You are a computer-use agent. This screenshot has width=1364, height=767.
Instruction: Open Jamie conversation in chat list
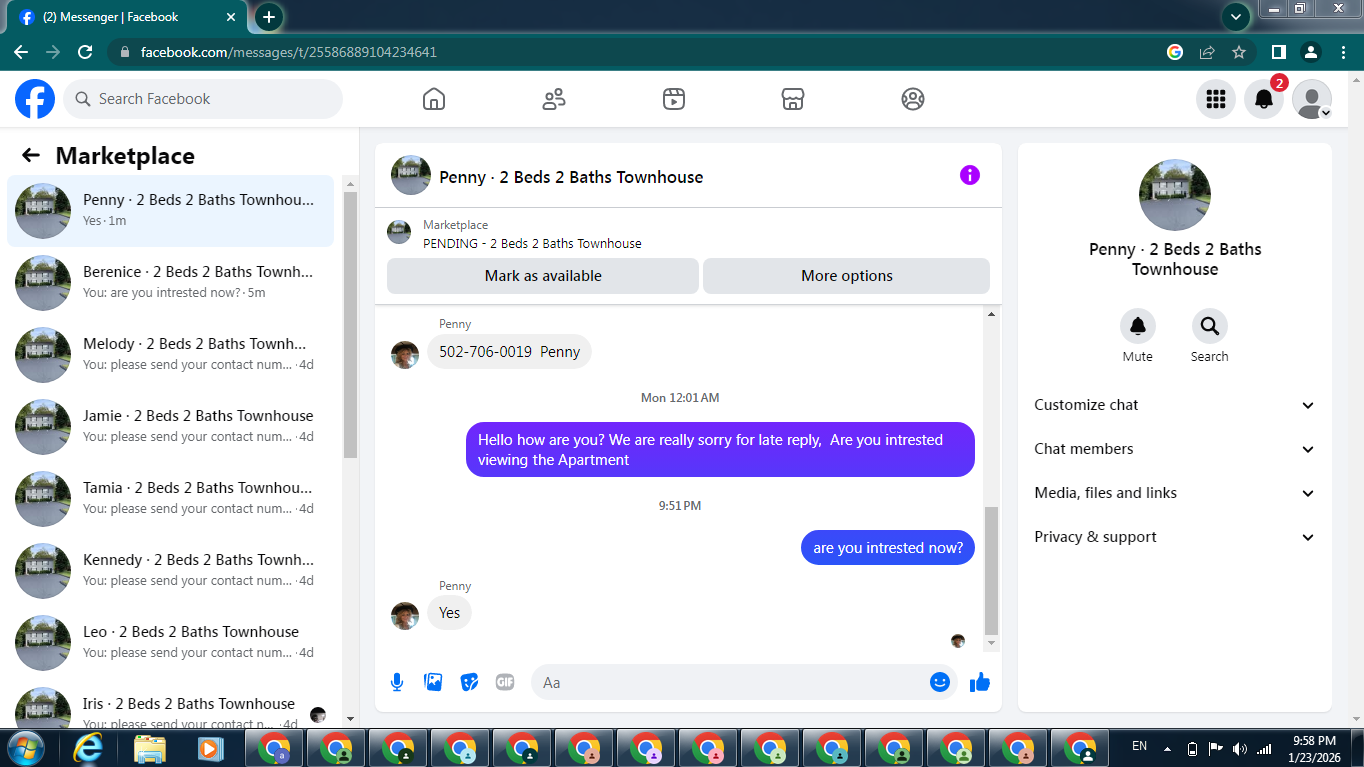(171, 427)
